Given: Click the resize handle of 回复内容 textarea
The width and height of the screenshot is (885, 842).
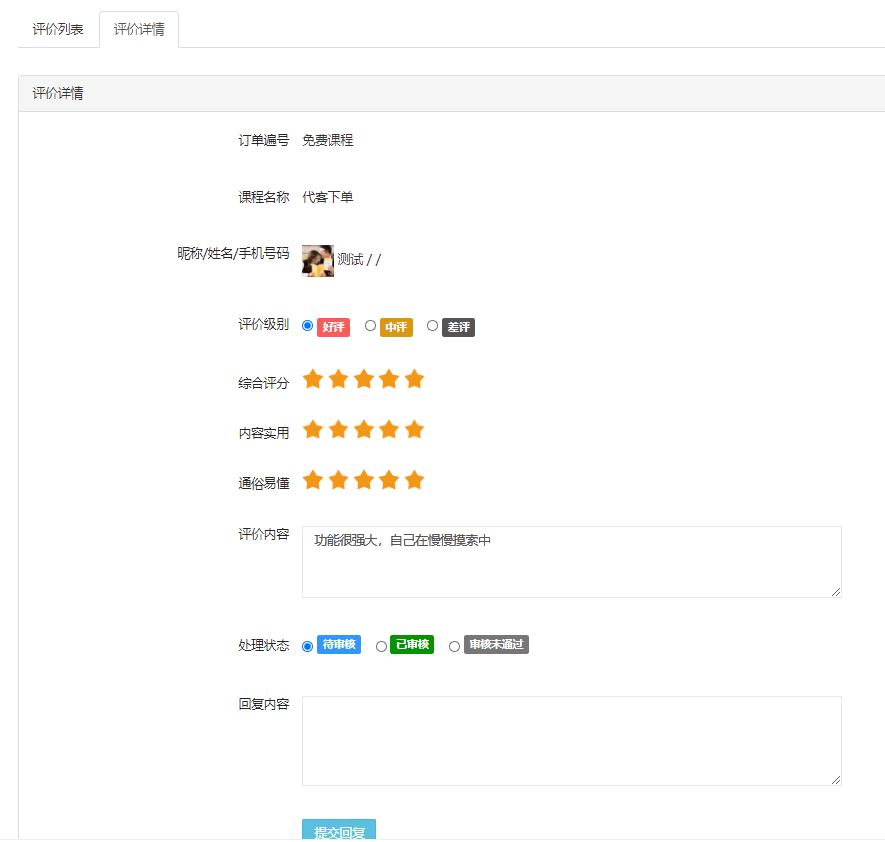Looking at the screenshot, I should tap(836, 780).
